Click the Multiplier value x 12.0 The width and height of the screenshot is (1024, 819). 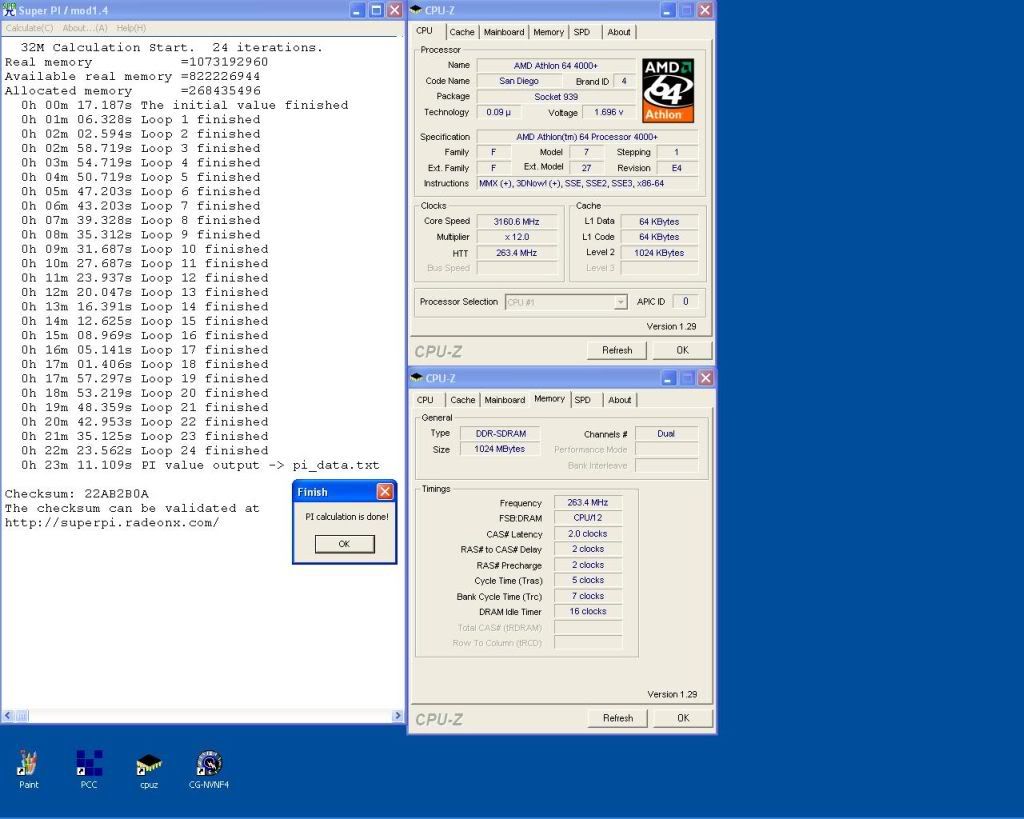point(517,237)
